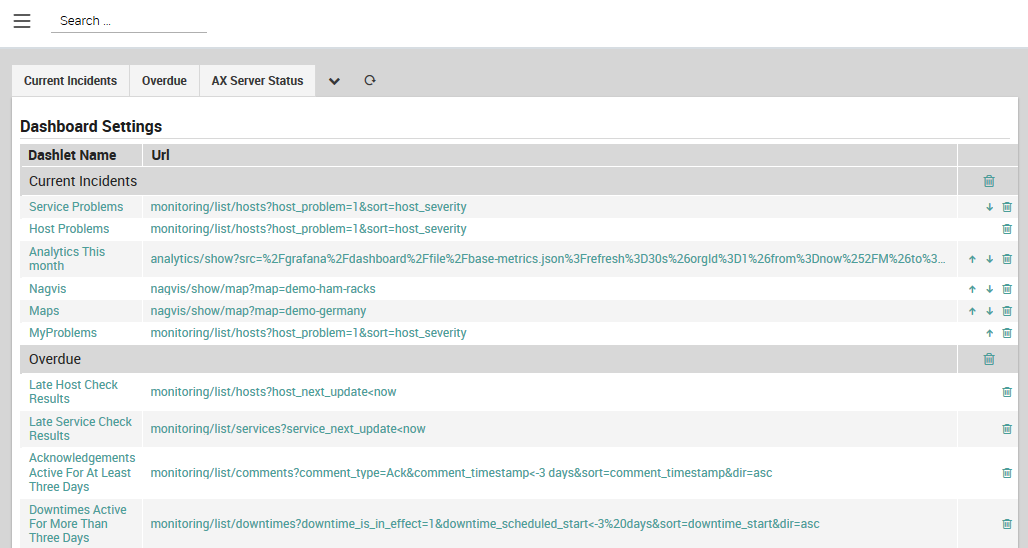Screen dimensions: 1028x548
Task: Open the hamburger menu
Action: tap(22, 21)
